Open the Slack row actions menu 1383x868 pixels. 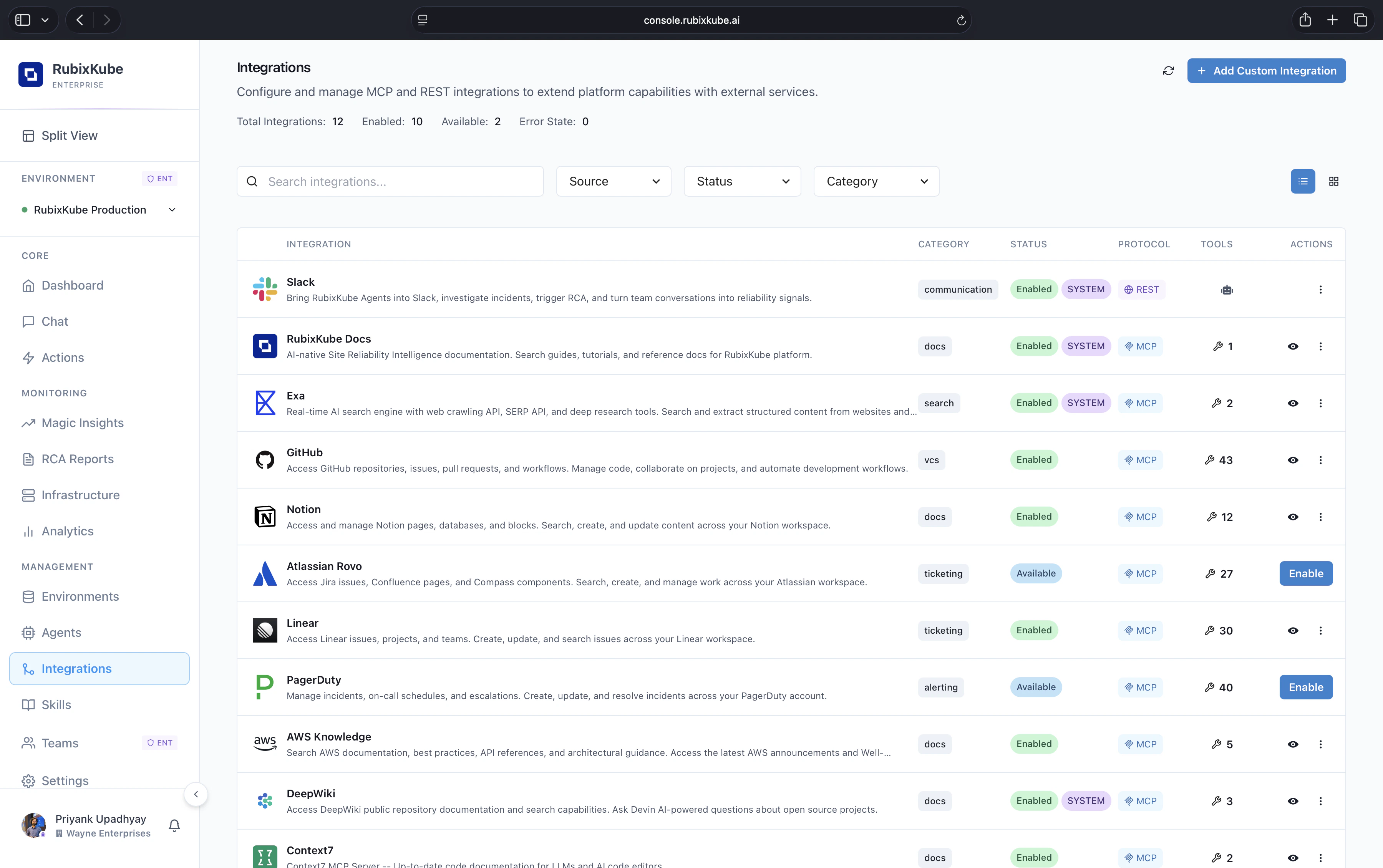pyautogui.click(x=1321, y=289)
